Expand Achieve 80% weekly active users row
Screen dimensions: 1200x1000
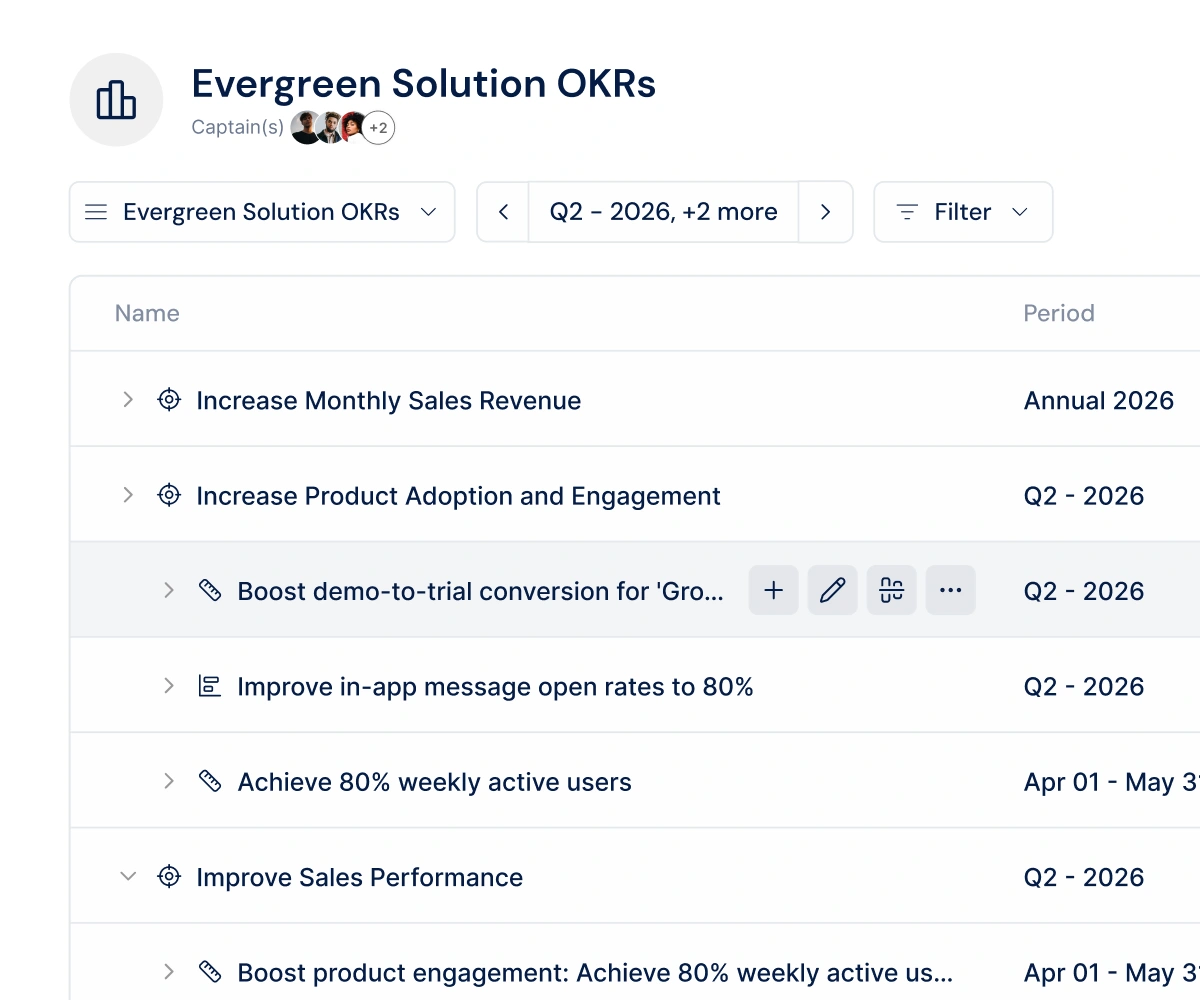tap(169, 781)
